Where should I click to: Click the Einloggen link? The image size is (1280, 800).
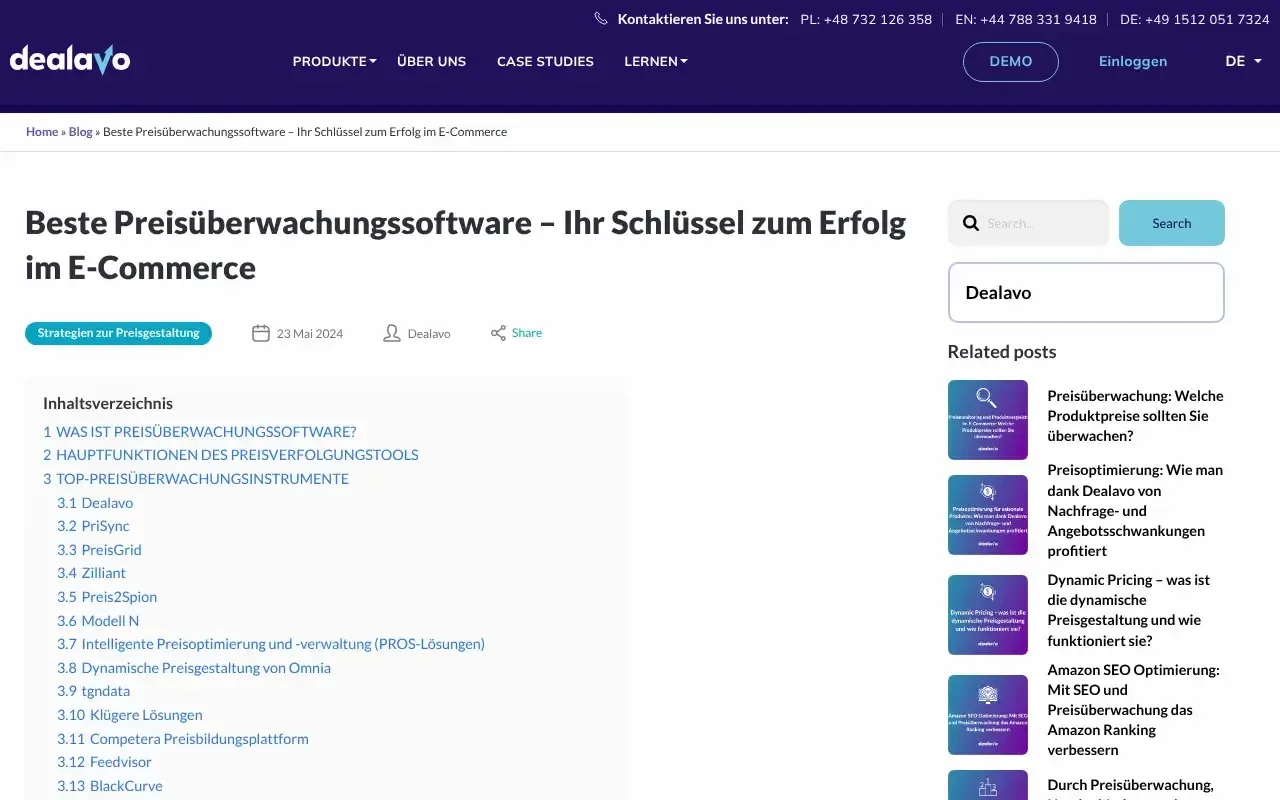(1132, 61)
